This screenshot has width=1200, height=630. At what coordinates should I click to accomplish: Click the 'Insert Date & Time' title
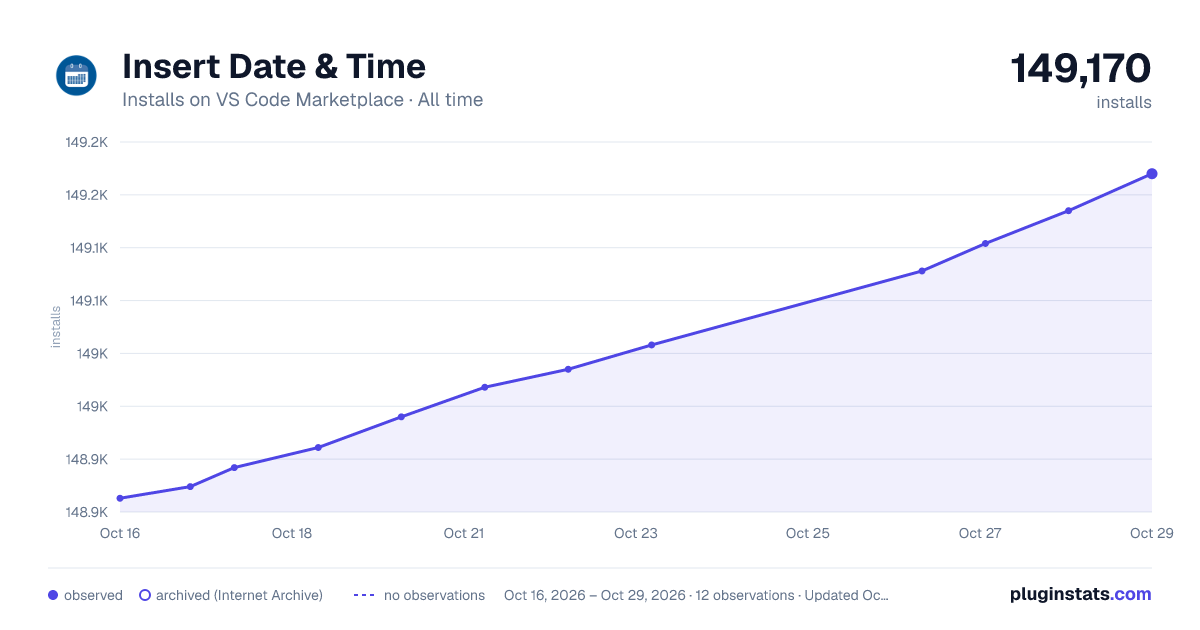tap(274, 67)
